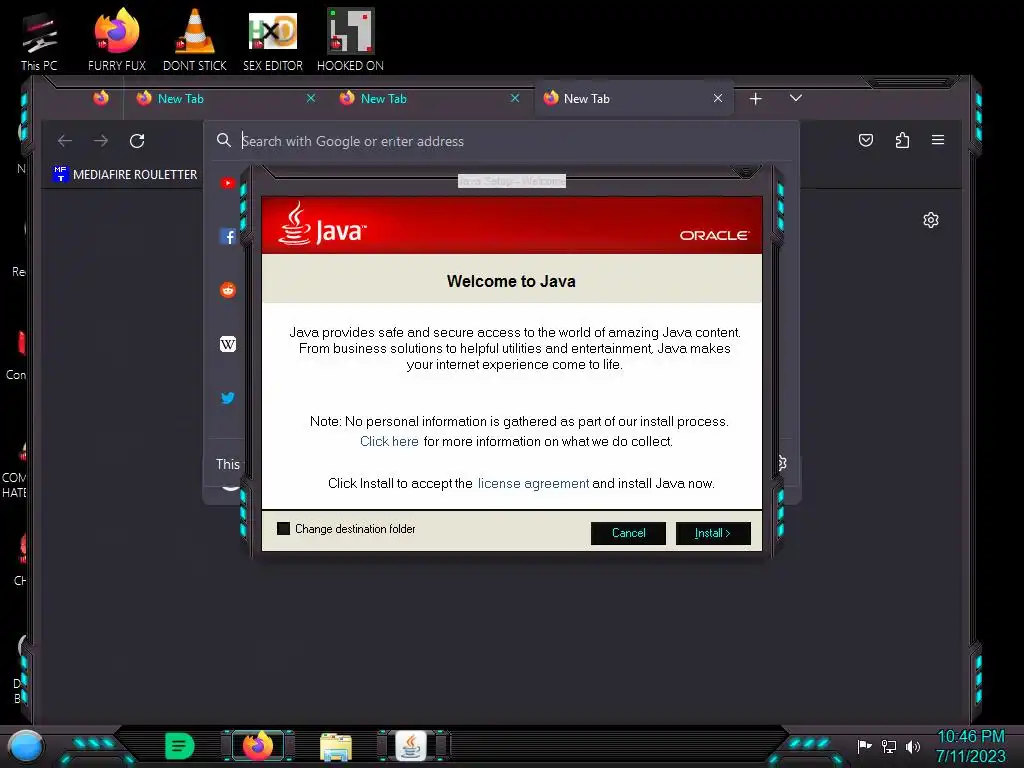Viewport: 1024px width, 768px height.
Task: Open the green notes app on taskbar
Action: point(180,746)
